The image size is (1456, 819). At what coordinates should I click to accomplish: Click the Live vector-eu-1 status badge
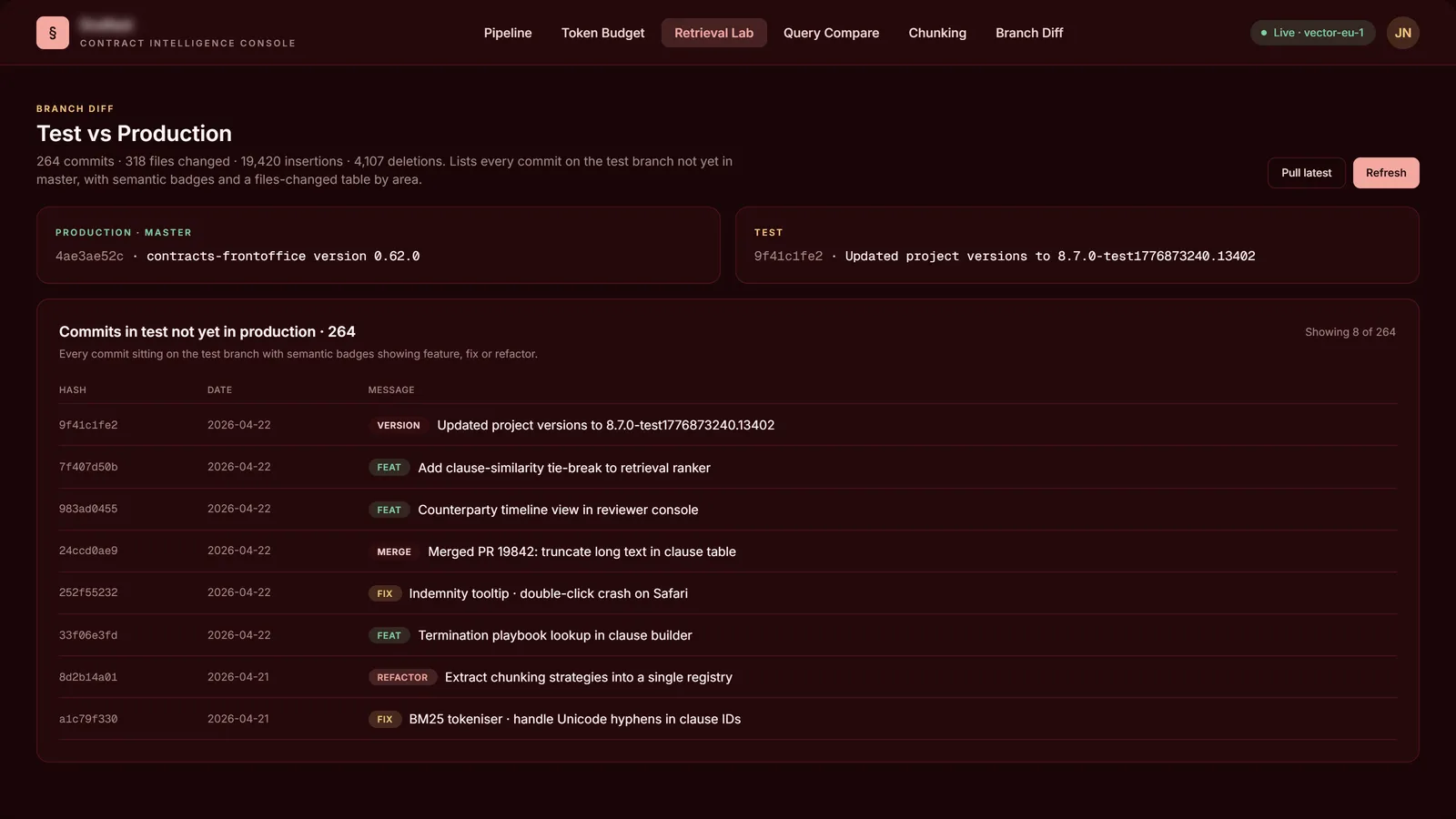[1312, 33]
